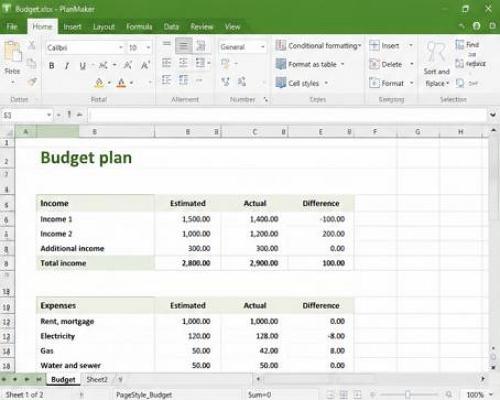Open Cell styles gallery
Image resolution: width=500 pixels, height=400 pixels.
pyautogui.click(x=302, y=83)
